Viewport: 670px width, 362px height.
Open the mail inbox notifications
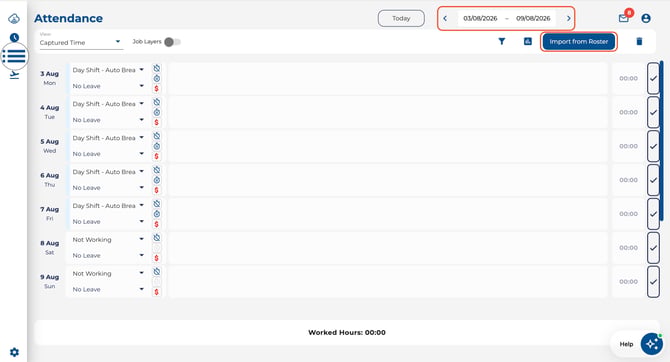(x=623, y=18)
